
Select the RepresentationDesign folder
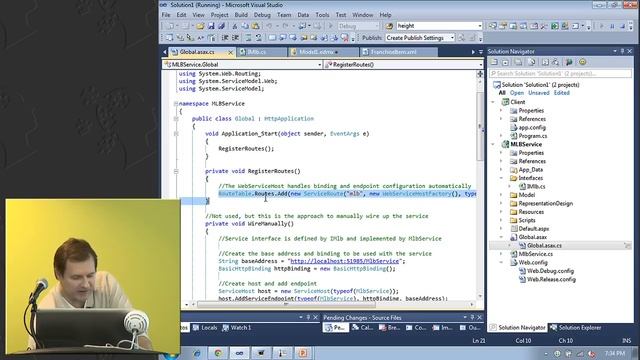click(545, 204)
